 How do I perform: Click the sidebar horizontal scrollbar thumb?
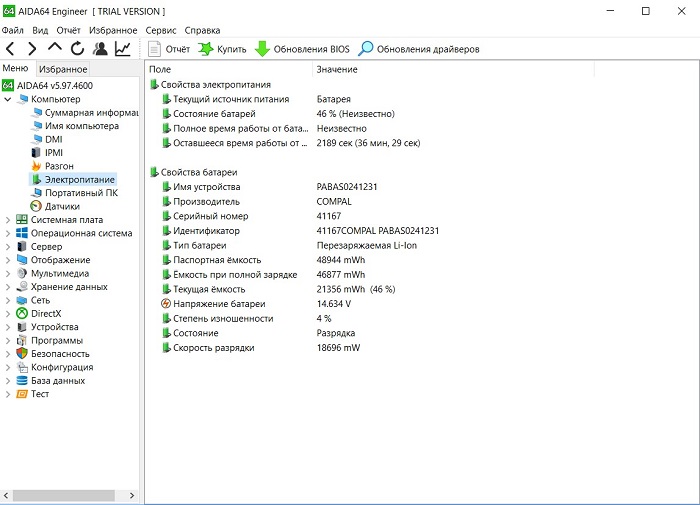pyautogui.click(x=64, y=495)
